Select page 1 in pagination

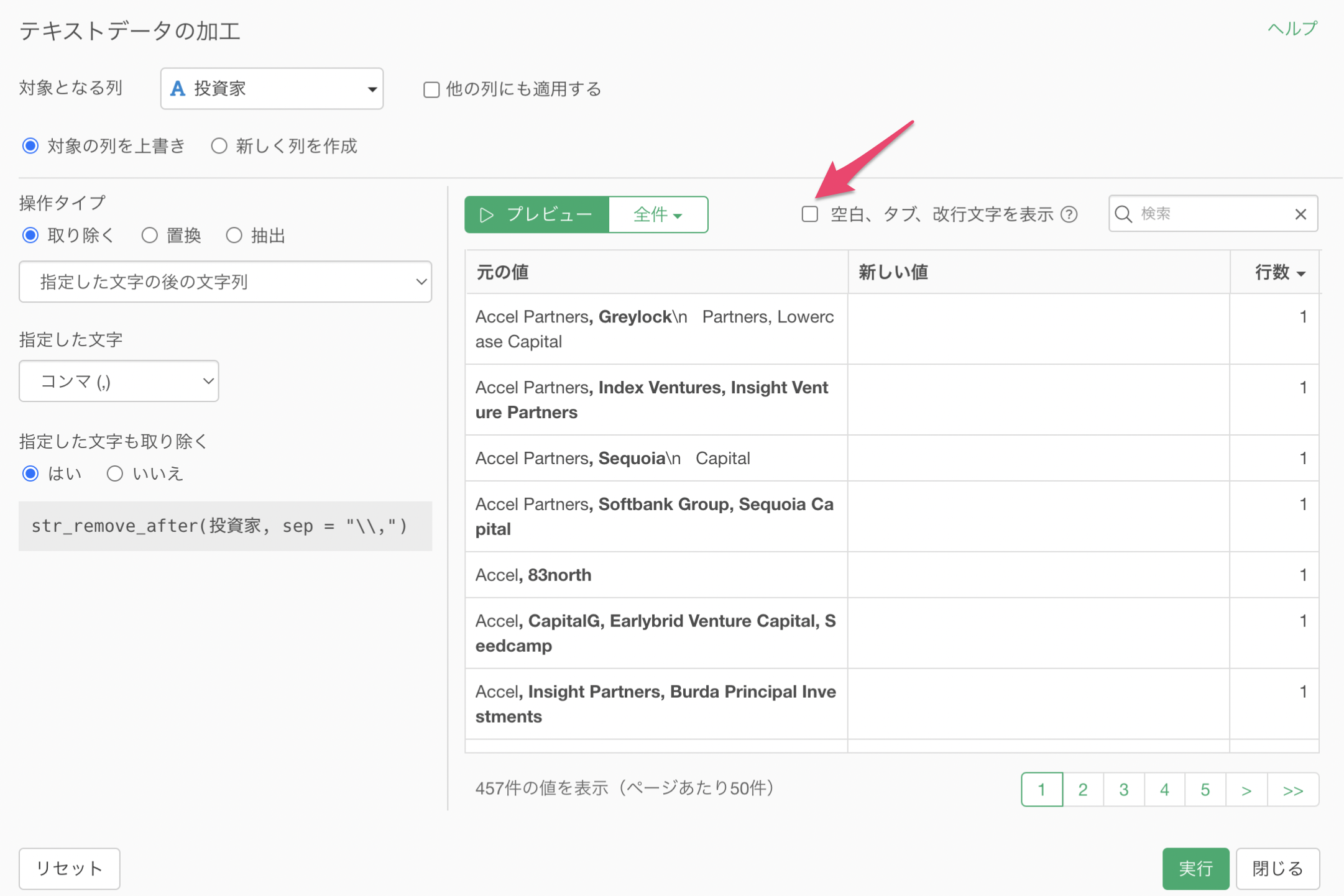tap(1042, 790)
